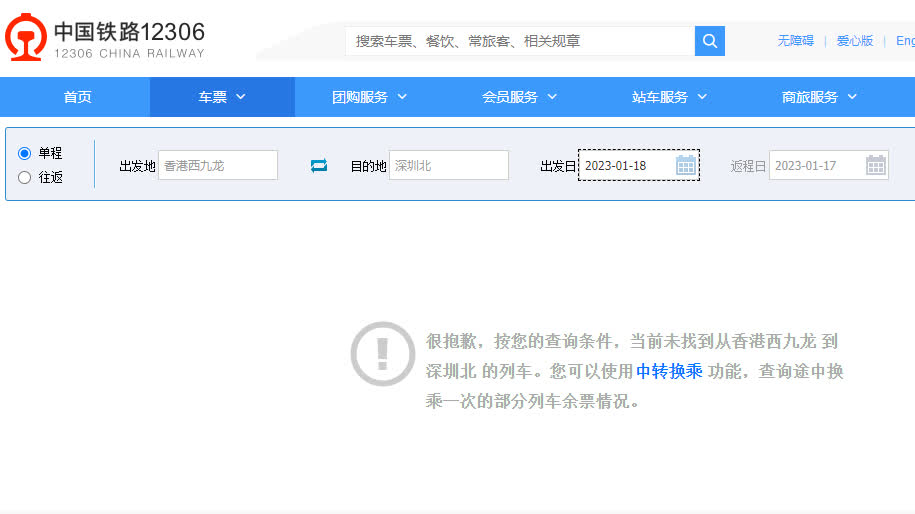Switch to 爱心版 care version
Viewport: 915px width, 514px height.
(855, 41)
